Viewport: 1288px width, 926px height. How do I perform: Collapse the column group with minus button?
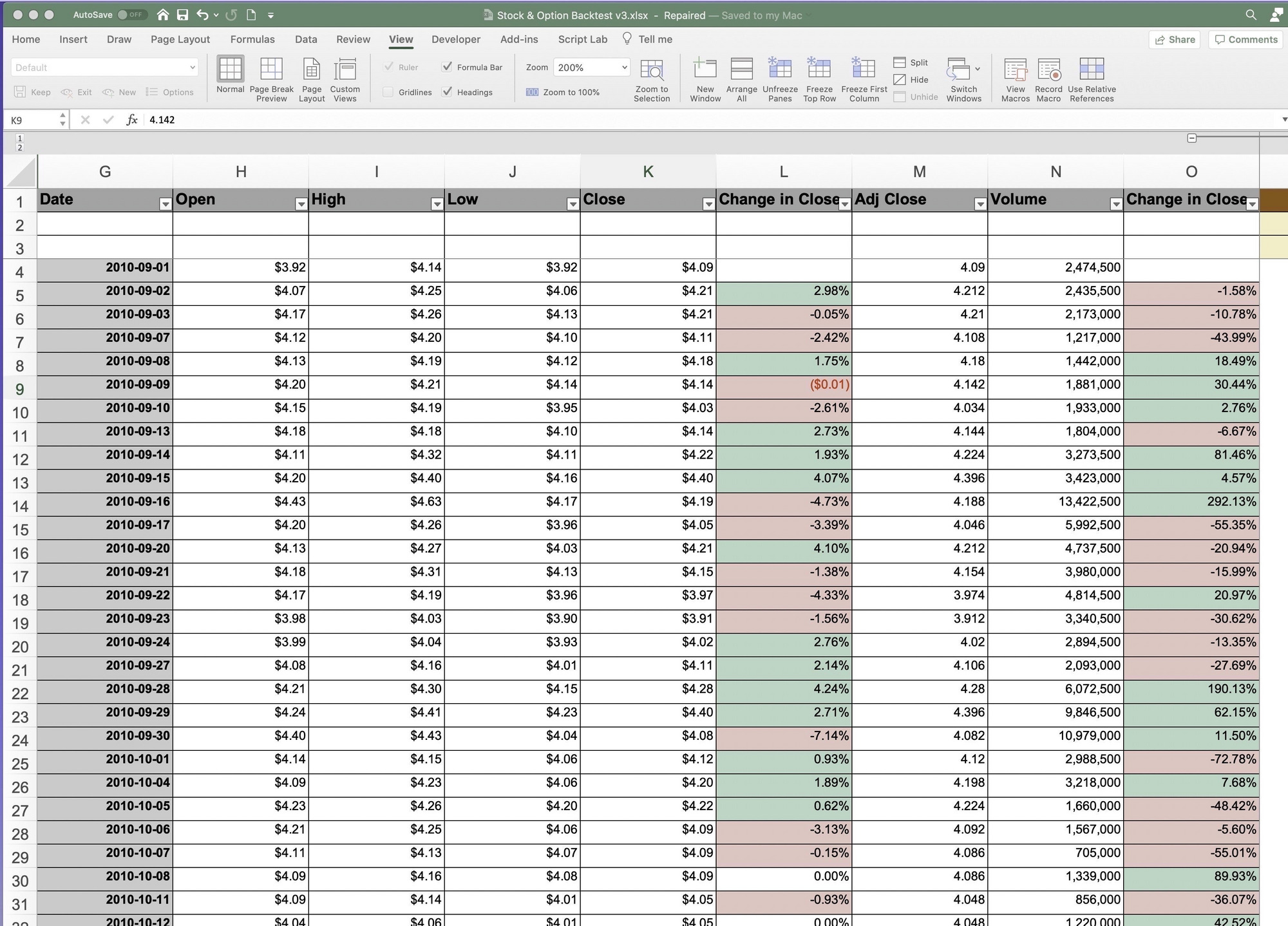pyautogui.click(x=1192, y=138)
